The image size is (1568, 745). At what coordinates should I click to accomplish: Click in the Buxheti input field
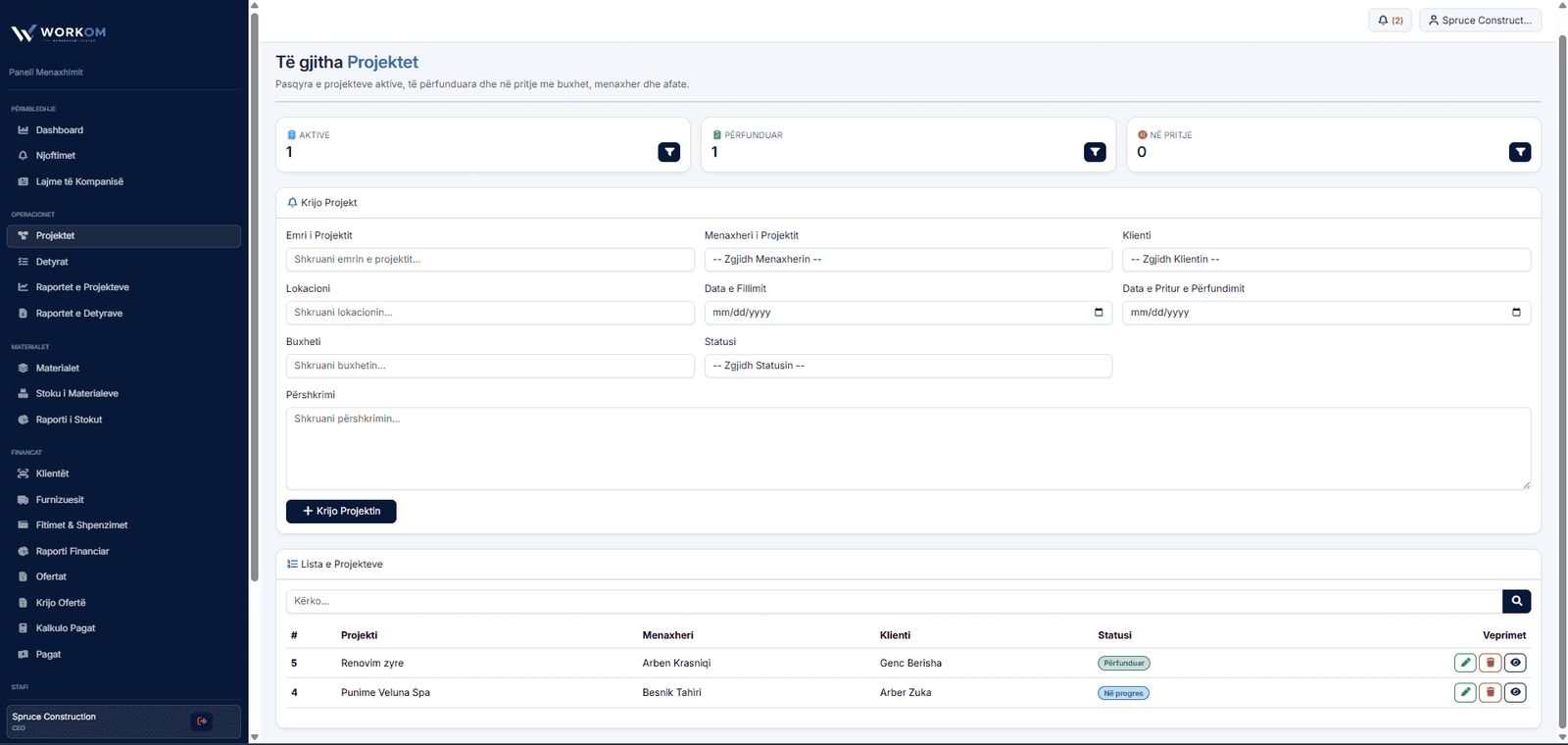click(490, 366)
